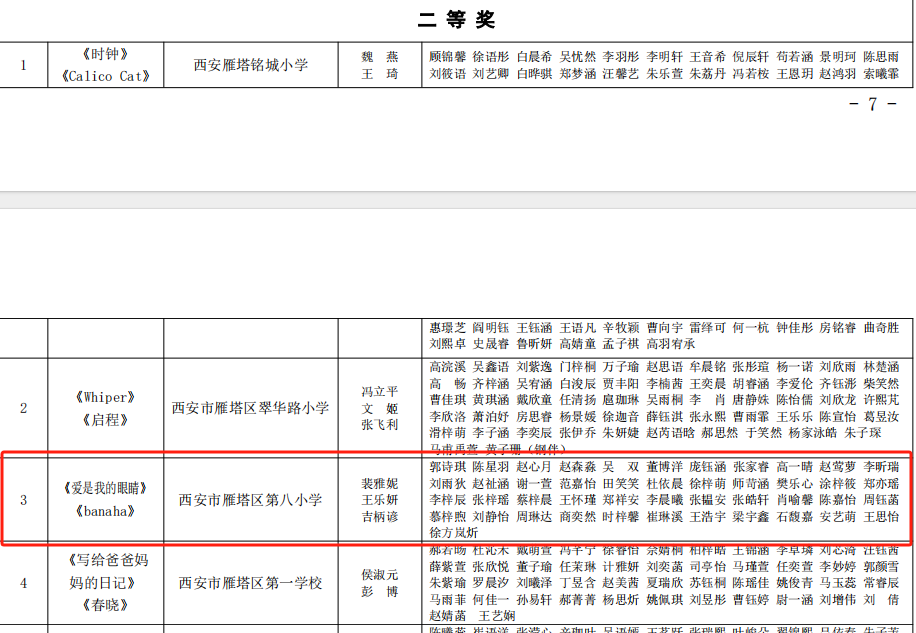Select the song title 《banaha》
916x633 pixels.
105,511
